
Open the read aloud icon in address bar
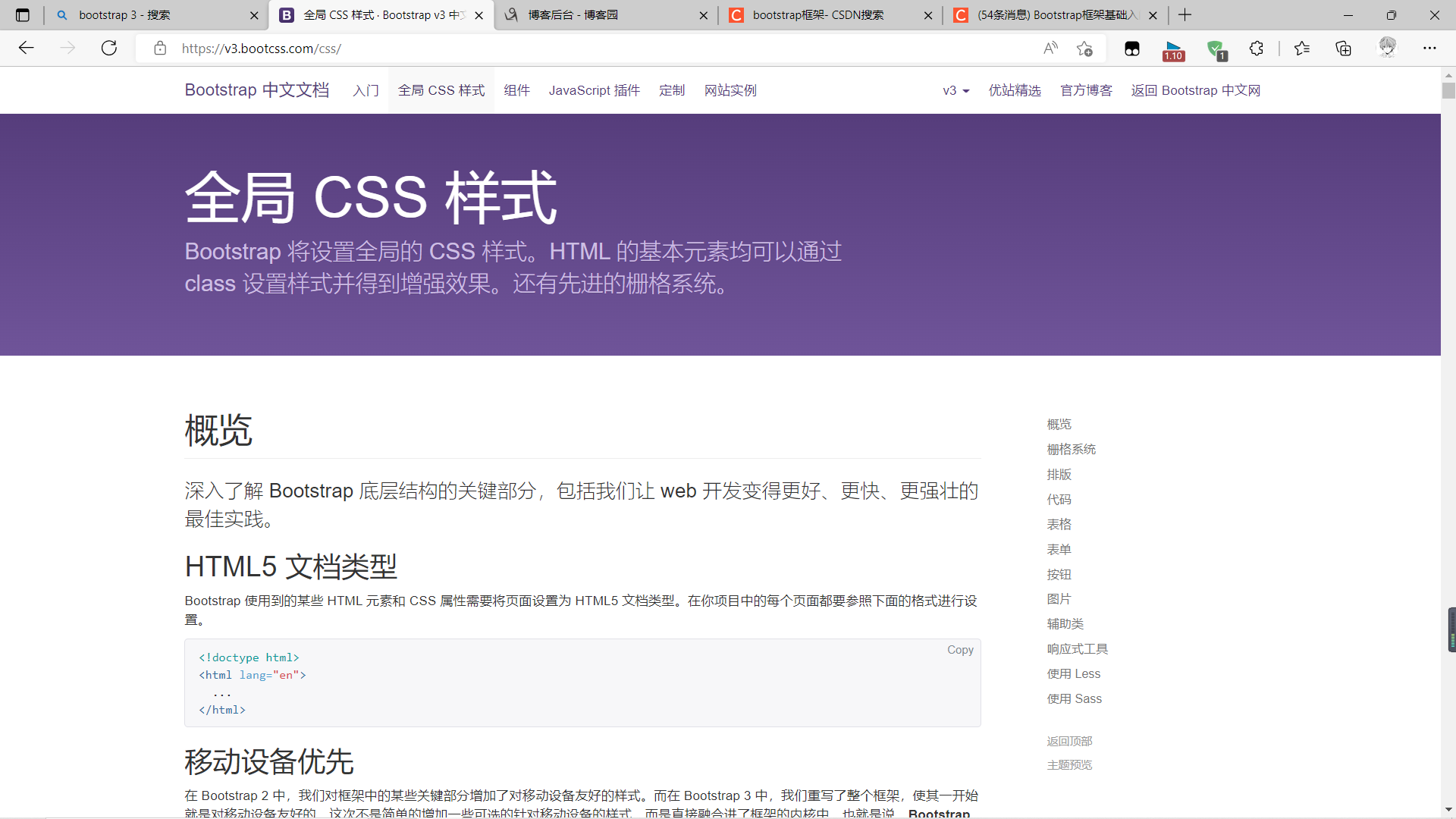pos(1050,49)
